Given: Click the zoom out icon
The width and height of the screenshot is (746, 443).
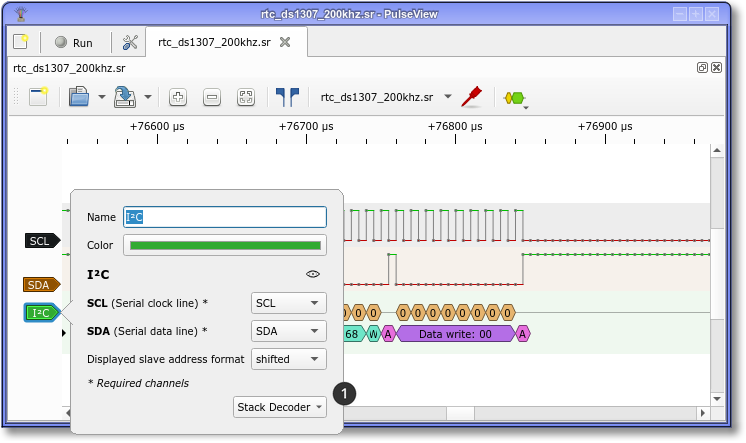Looking at the screenshot, I should coord(212,97).
